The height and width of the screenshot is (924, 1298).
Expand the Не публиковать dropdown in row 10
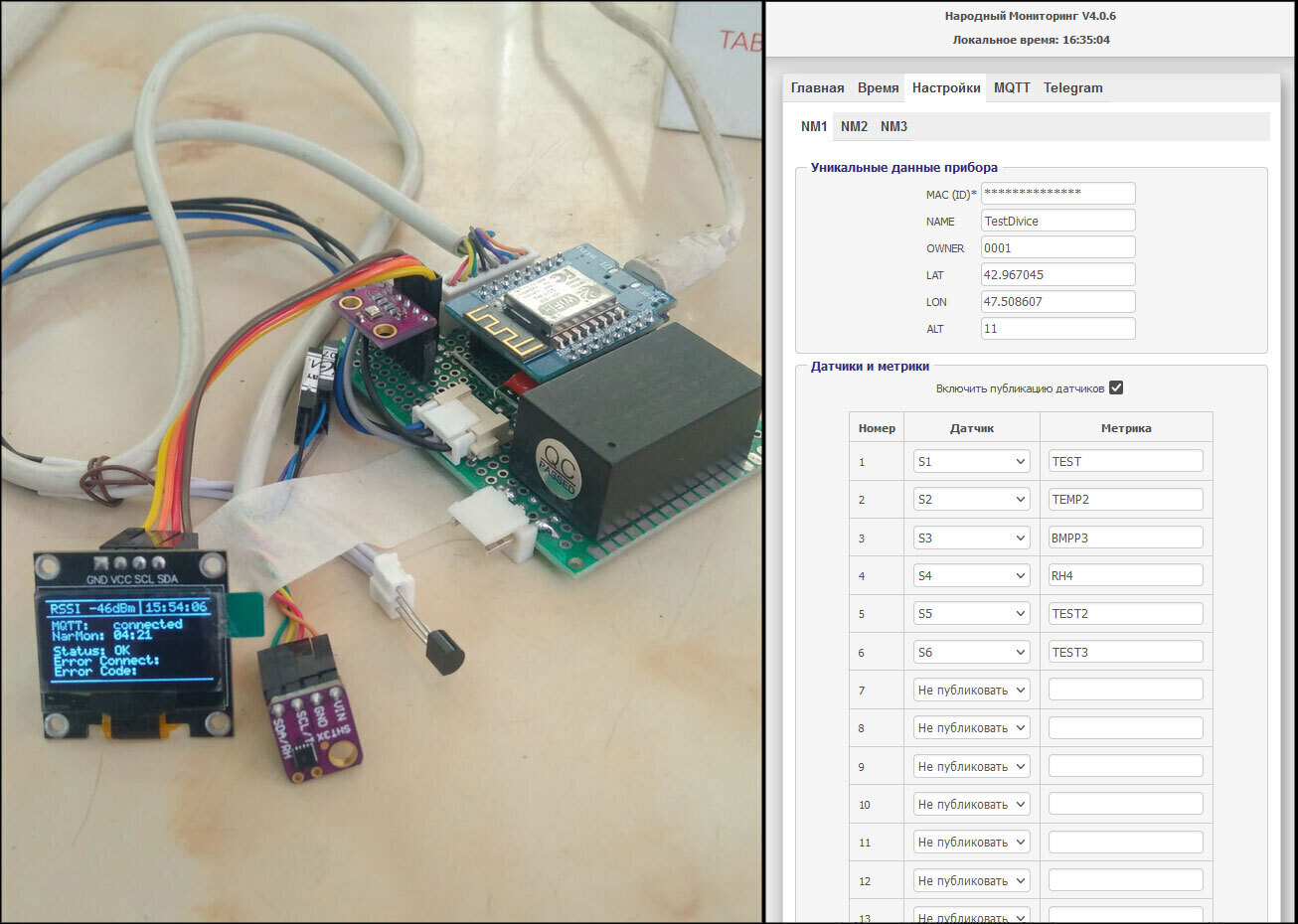click(971, 804)
